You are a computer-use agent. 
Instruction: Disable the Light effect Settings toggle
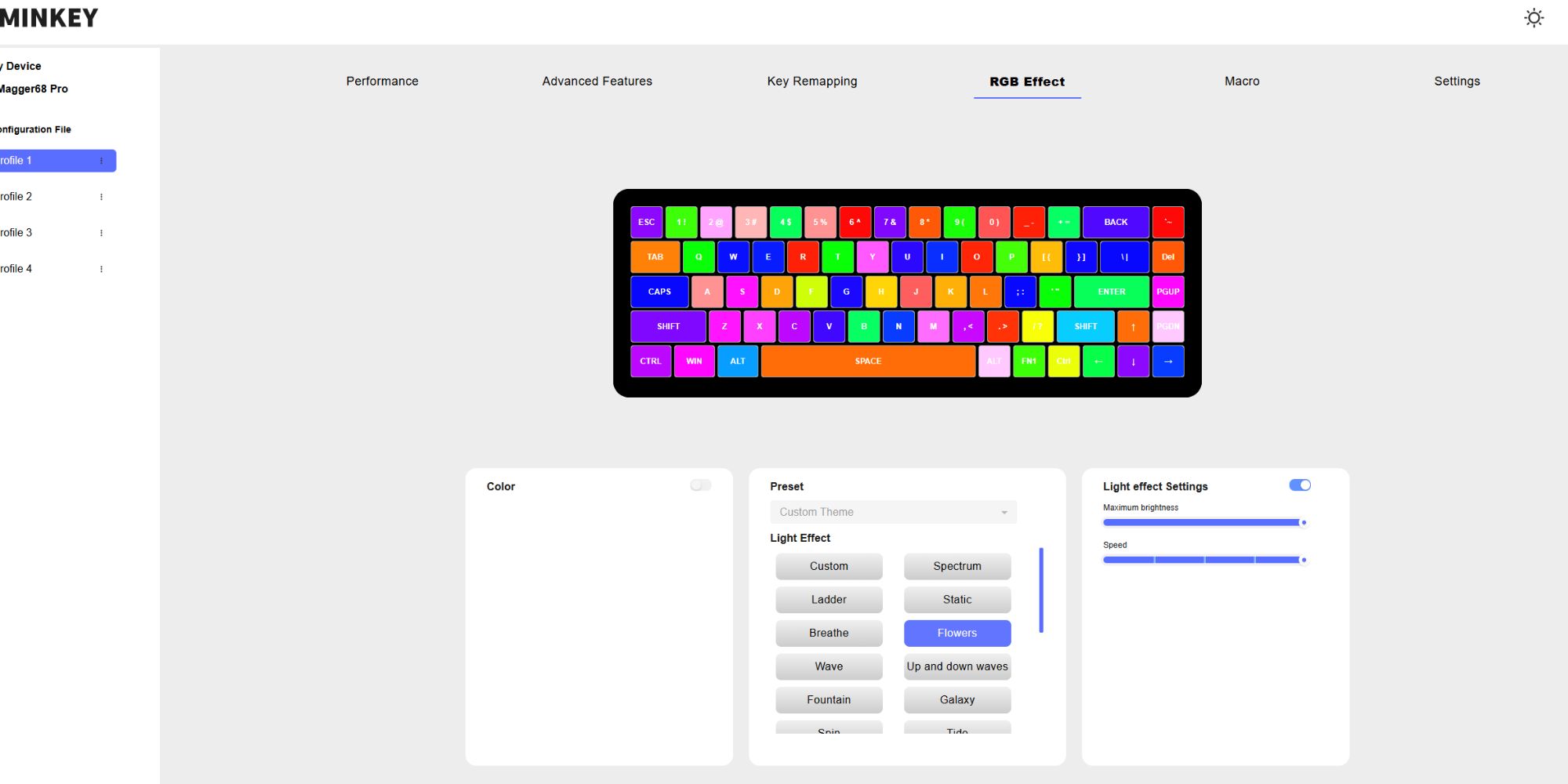click(x=1299, y=485)
